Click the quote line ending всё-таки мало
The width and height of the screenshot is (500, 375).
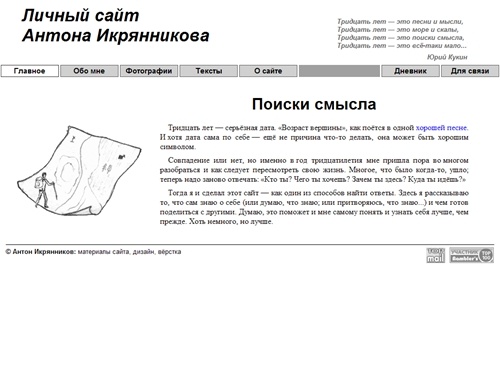(x=402, y=46)
